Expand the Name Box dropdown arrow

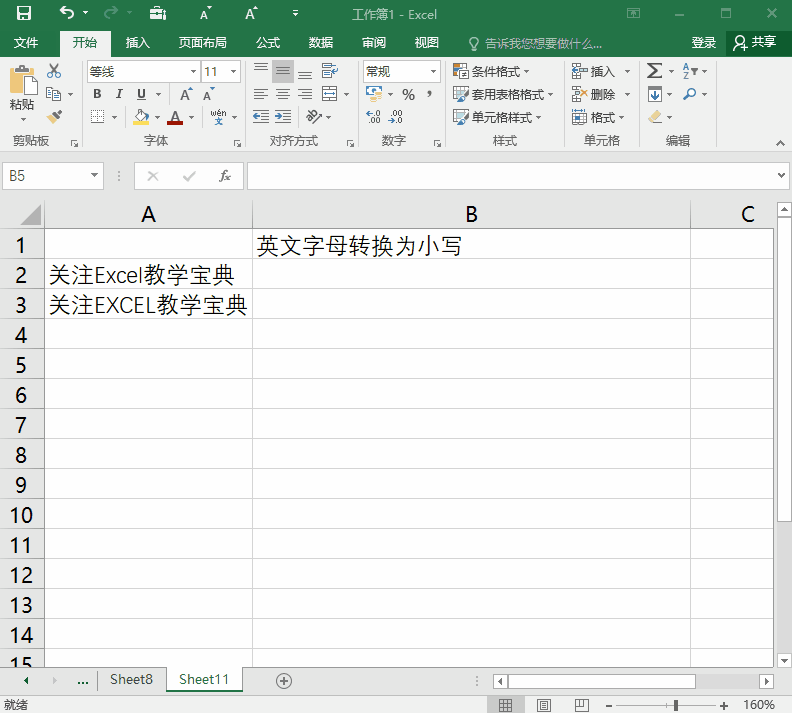click(94, 176)
